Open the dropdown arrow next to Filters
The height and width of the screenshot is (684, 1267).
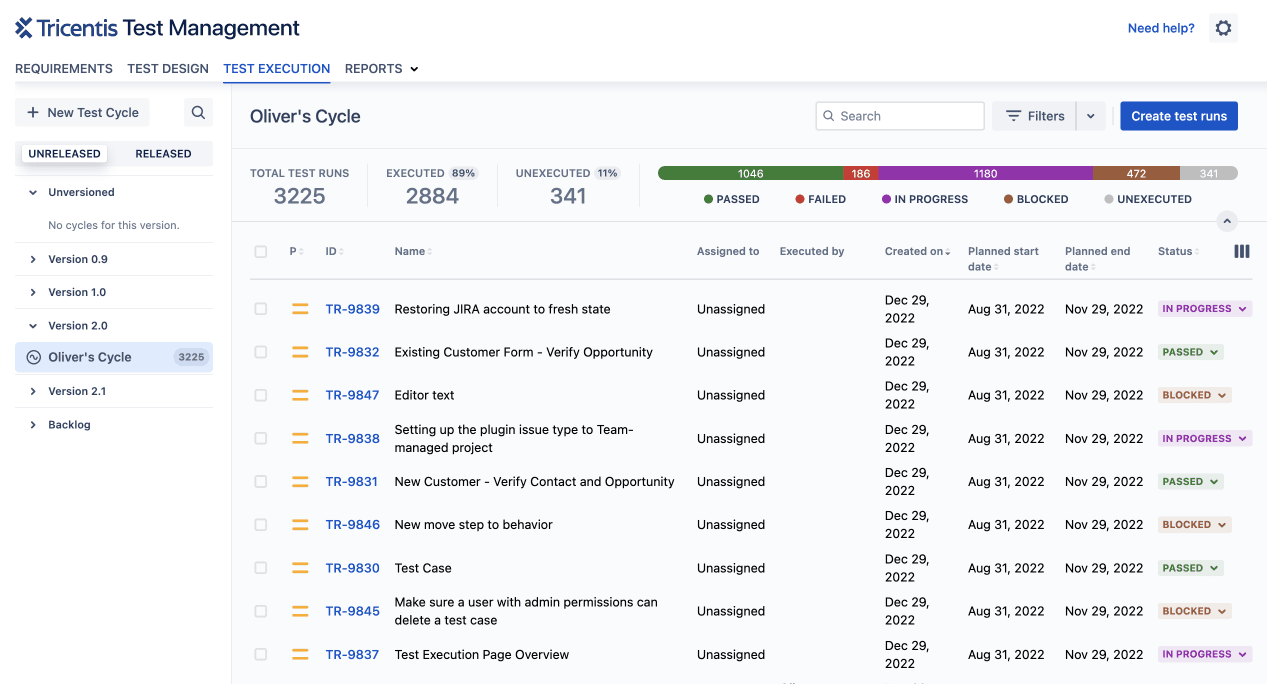click(1090, 116)
